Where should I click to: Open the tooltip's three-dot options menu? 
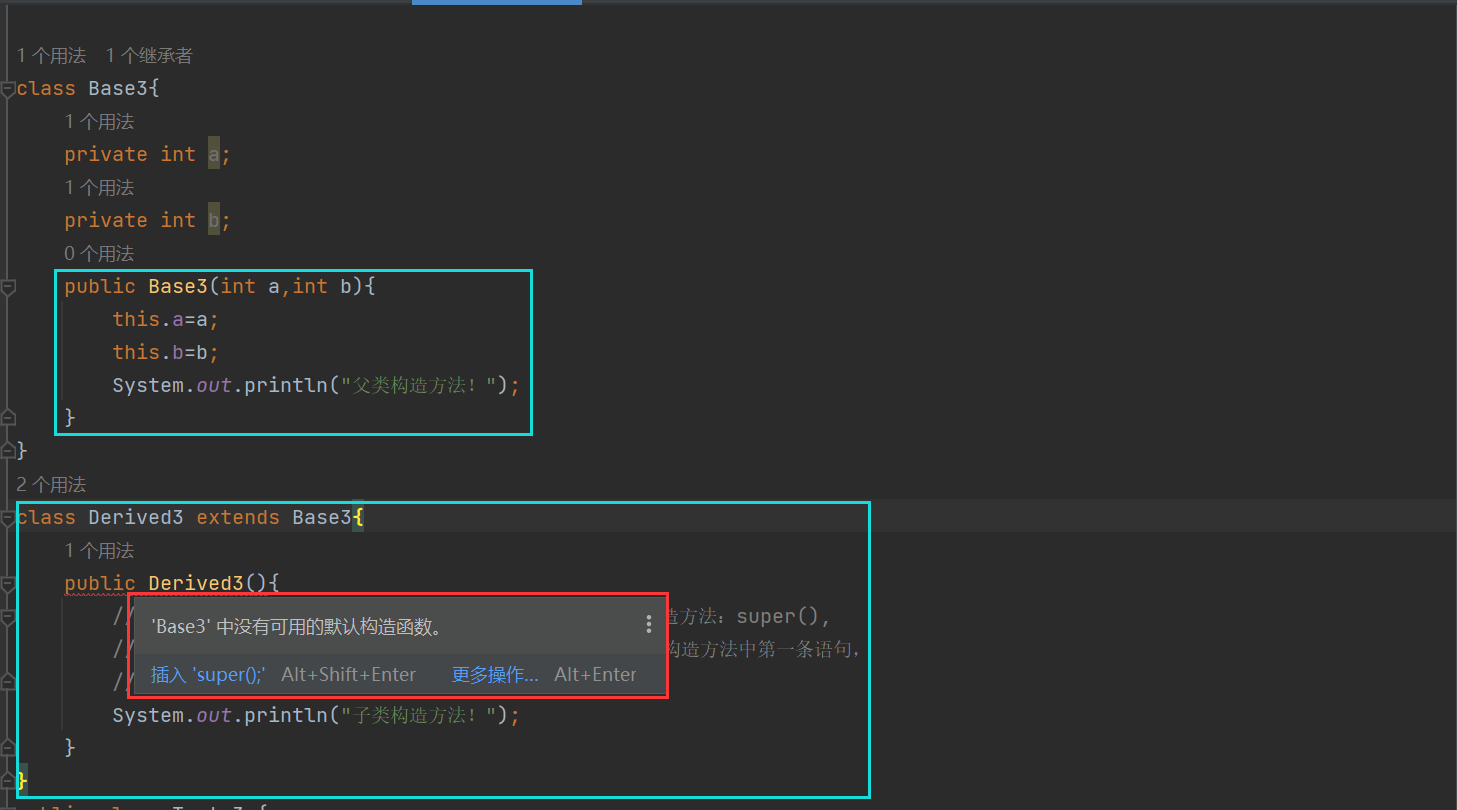[648, 624]
